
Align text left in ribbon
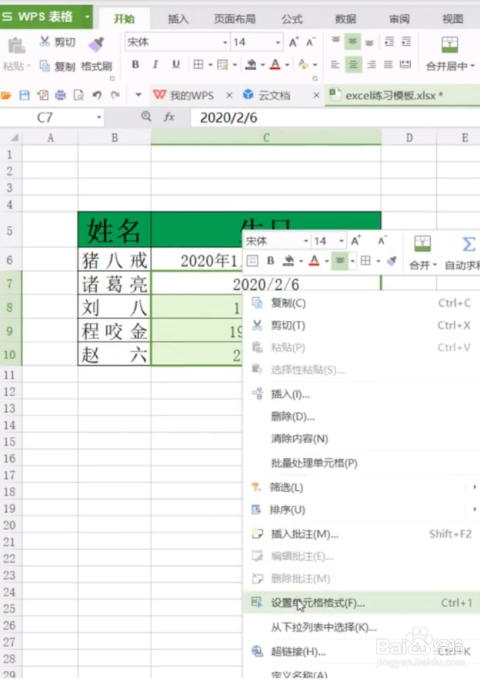335,65
